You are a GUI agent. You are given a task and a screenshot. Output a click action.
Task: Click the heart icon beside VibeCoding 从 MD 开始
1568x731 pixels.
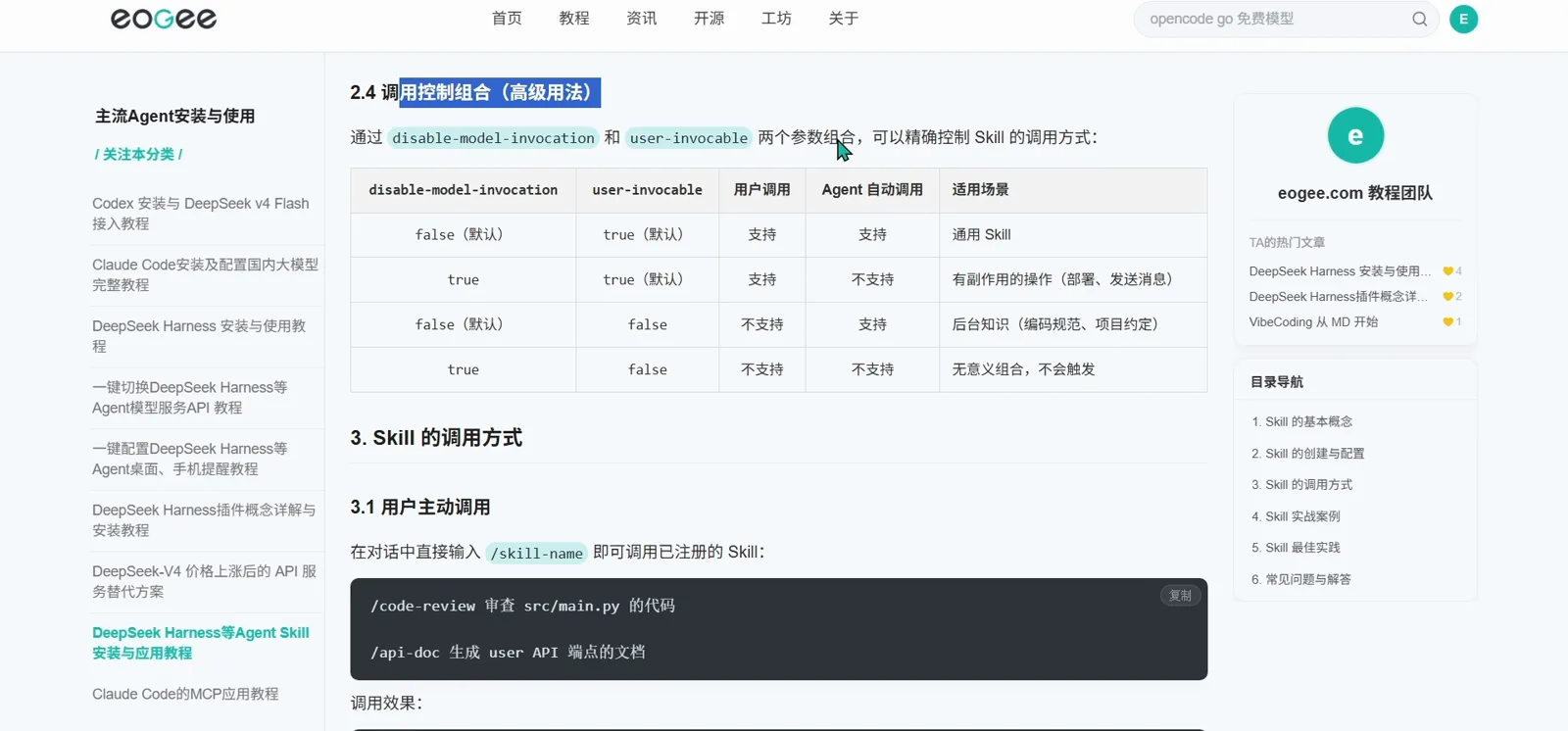pyautogui.click(x=1447, y=322)
